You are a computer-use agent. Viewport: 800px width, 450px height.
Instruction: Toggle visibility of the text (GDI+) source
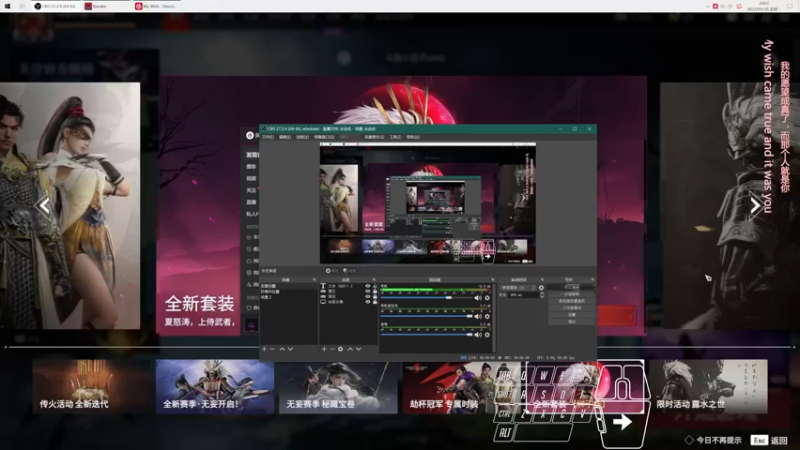tap(367, 286)
